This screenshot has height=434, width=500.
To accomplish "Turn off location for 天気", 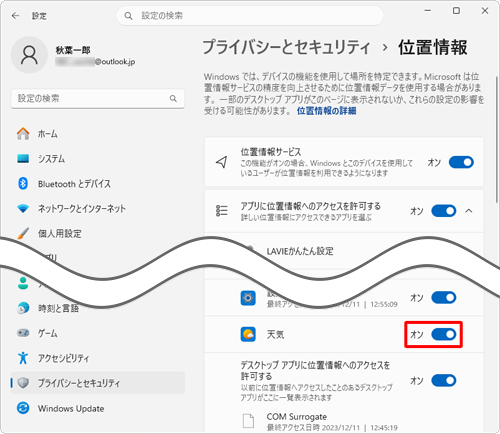I will (x=444, y=334).
